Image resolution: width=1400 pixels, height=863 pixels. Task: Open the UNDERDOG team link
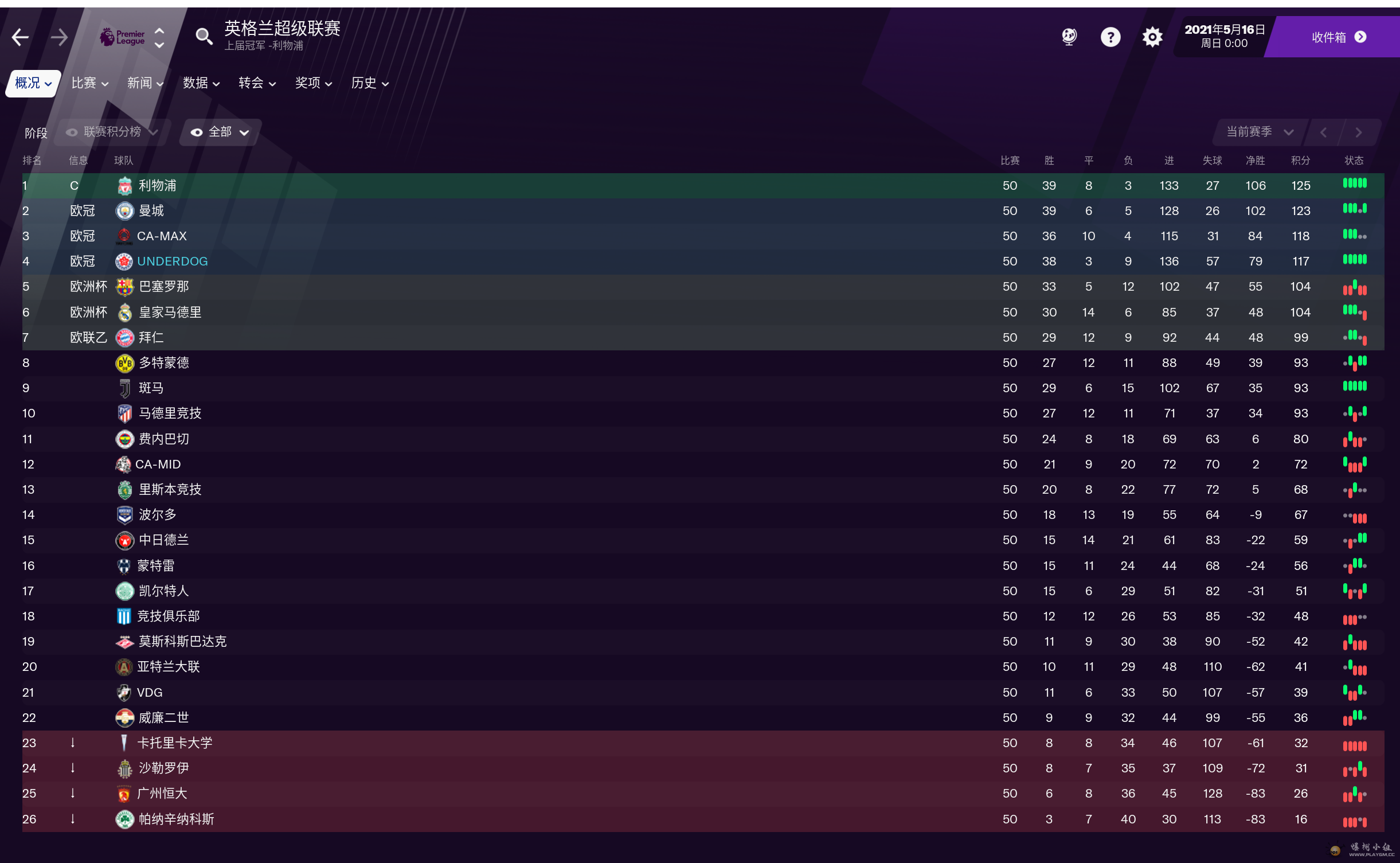click(x=173, y=261)
